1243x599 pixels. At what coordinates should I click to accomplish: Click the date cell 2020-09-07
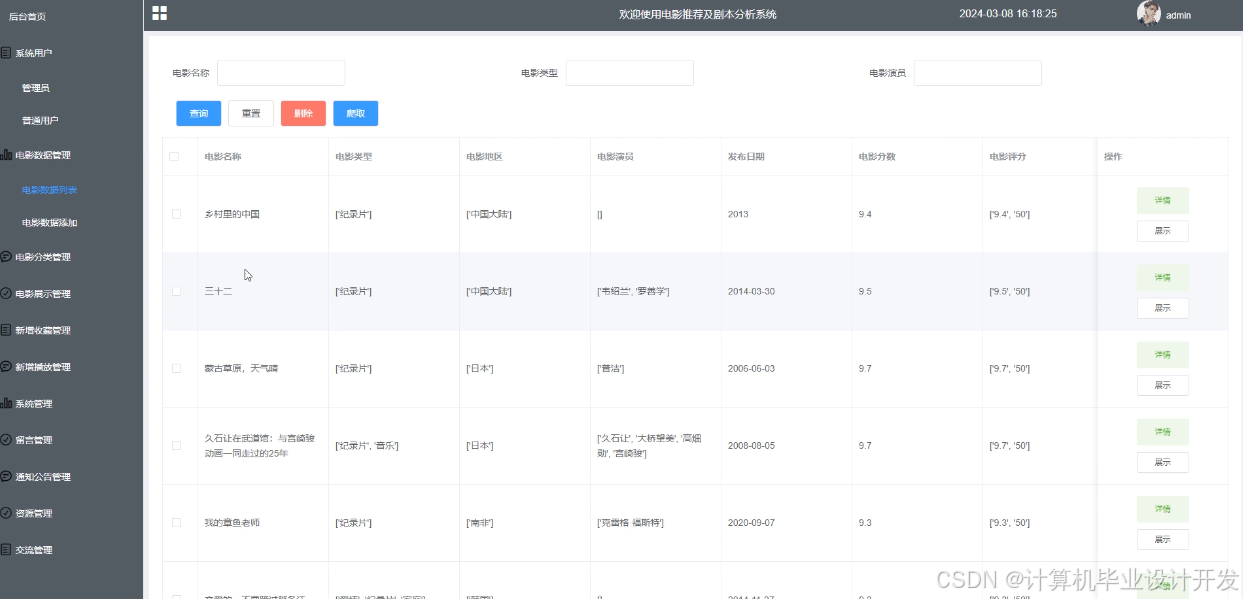[752, 522]
